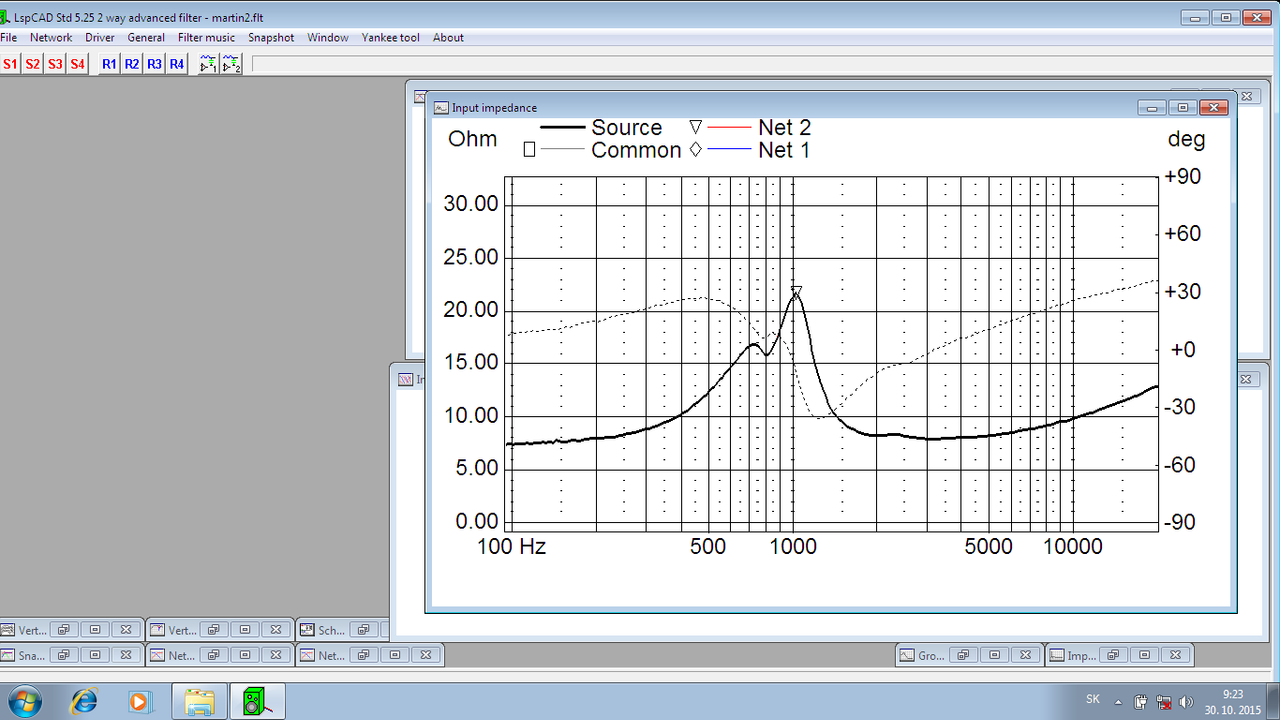Click the R1 recall toolbar button

109,64
